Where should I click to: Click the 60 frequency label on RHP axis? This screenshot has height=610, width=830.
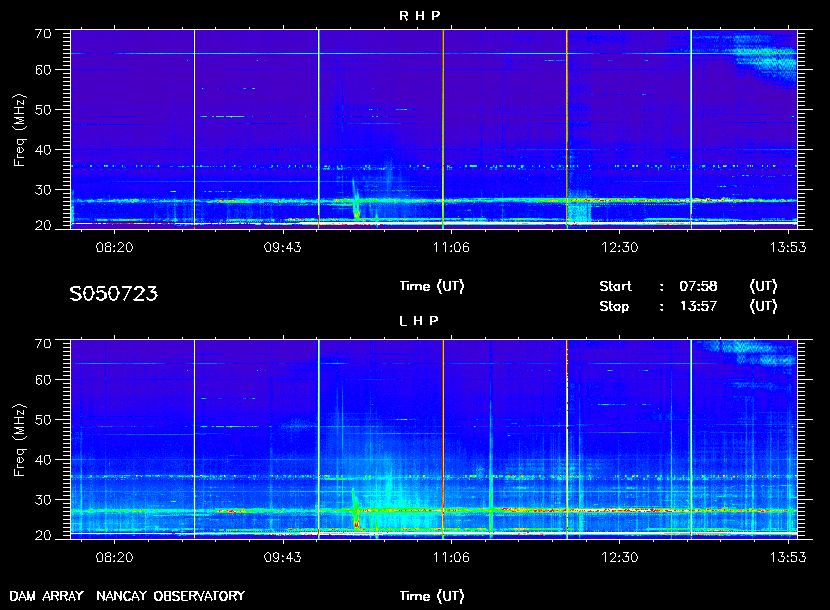(43, 70)
